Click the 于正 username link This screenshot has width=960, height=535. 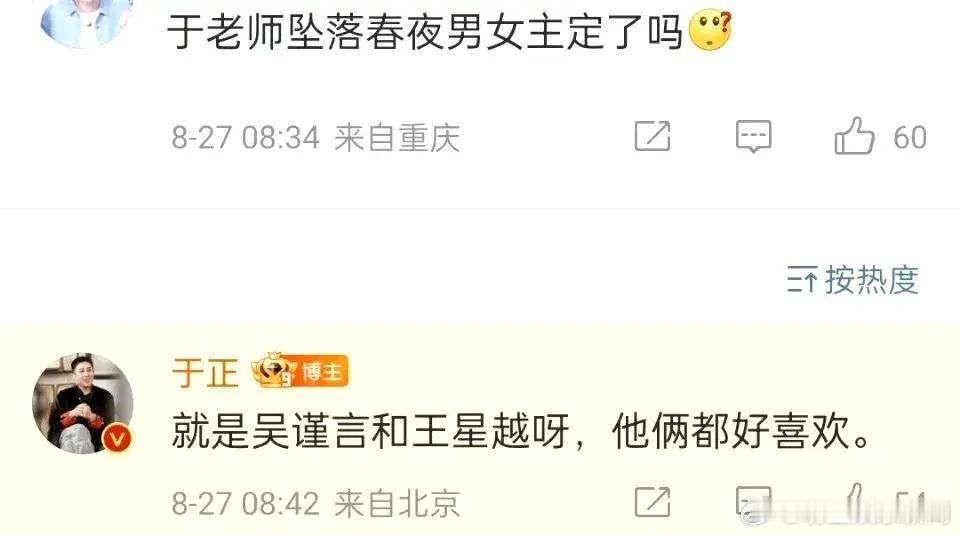204,373
